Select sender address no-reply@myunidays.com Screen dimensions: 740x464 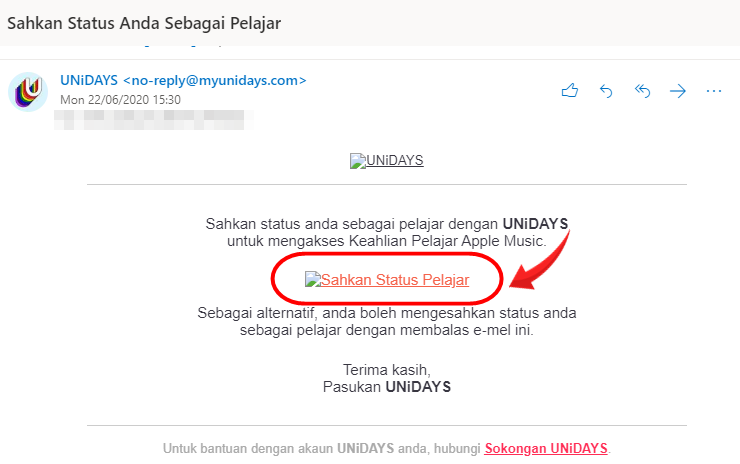tap(215, 81)
